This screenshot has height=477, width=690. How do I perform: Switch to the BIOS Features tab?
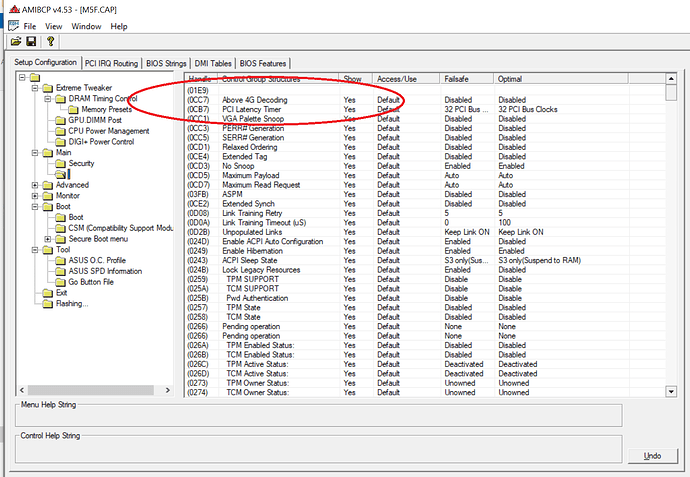tap(263, 63)
